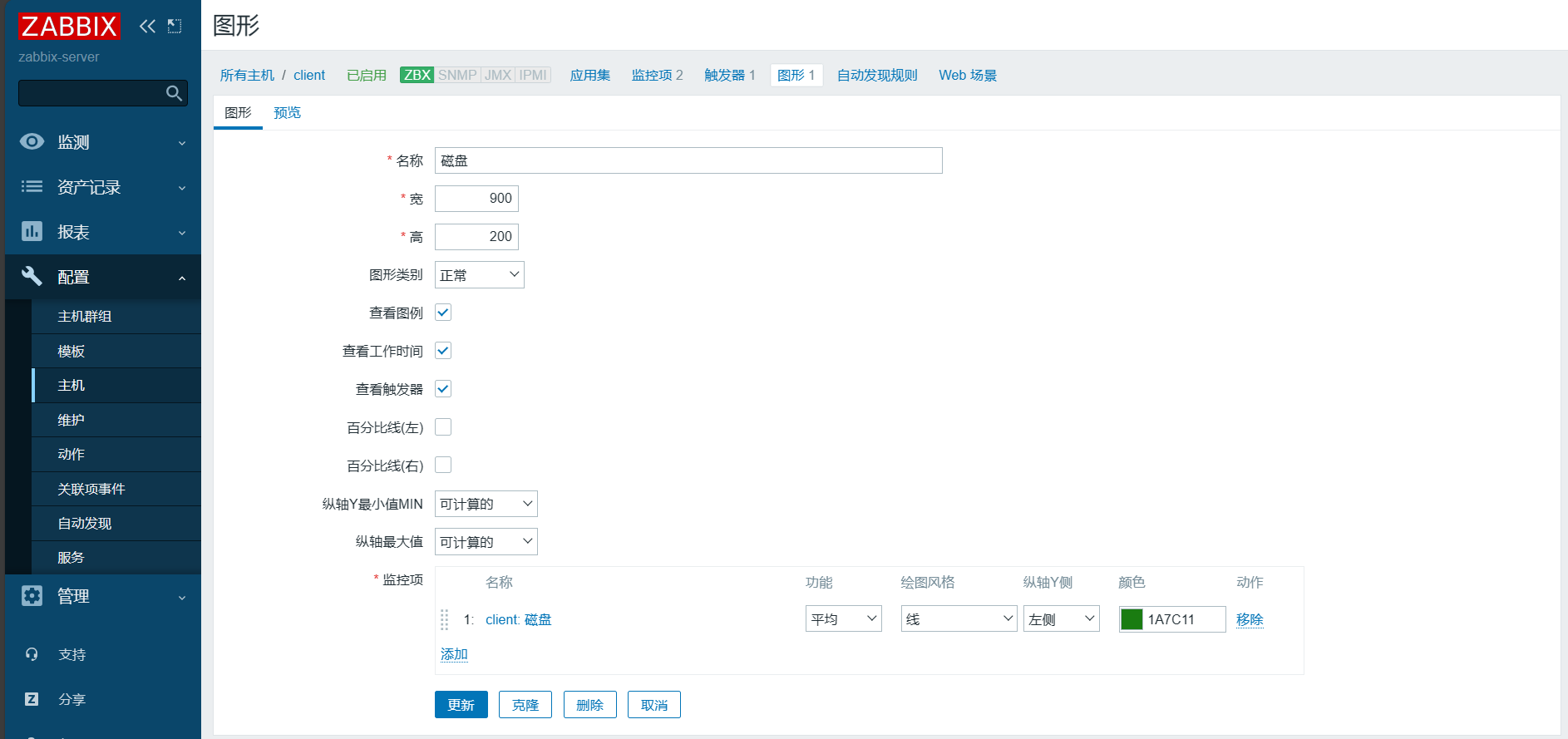
Task: Expand the 资产记录 menu section
Action: tap(103, 187)
